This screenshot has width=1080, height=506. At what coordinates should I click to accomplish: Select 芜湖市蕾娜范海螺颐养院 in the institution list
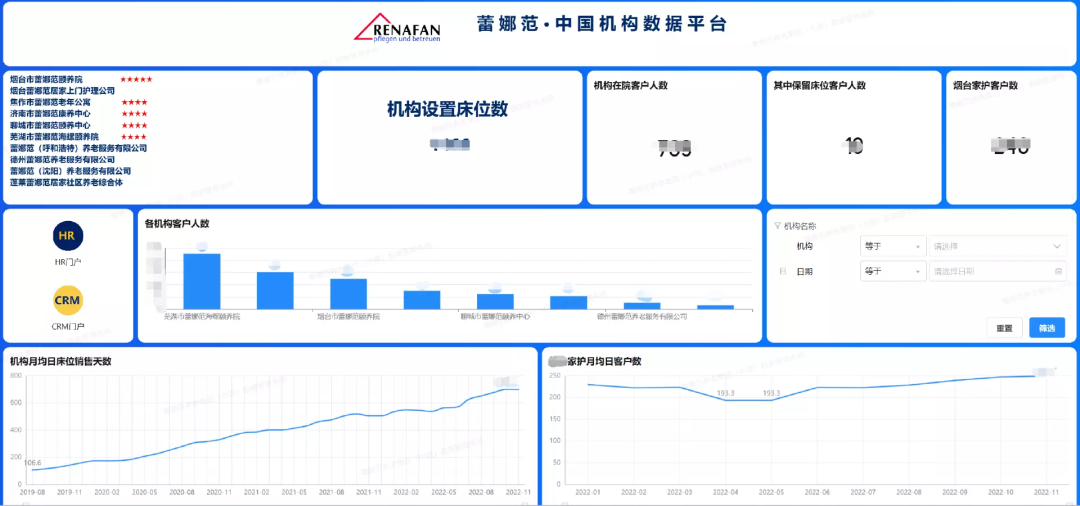(54, 136)
